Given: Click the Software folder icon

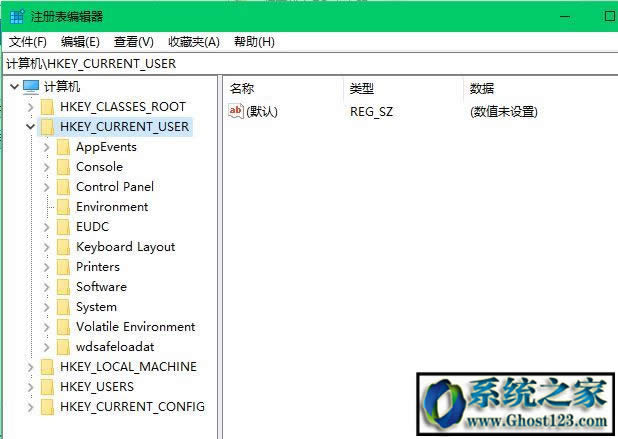Looking at the screenshot, I should [x=64, y=287].
